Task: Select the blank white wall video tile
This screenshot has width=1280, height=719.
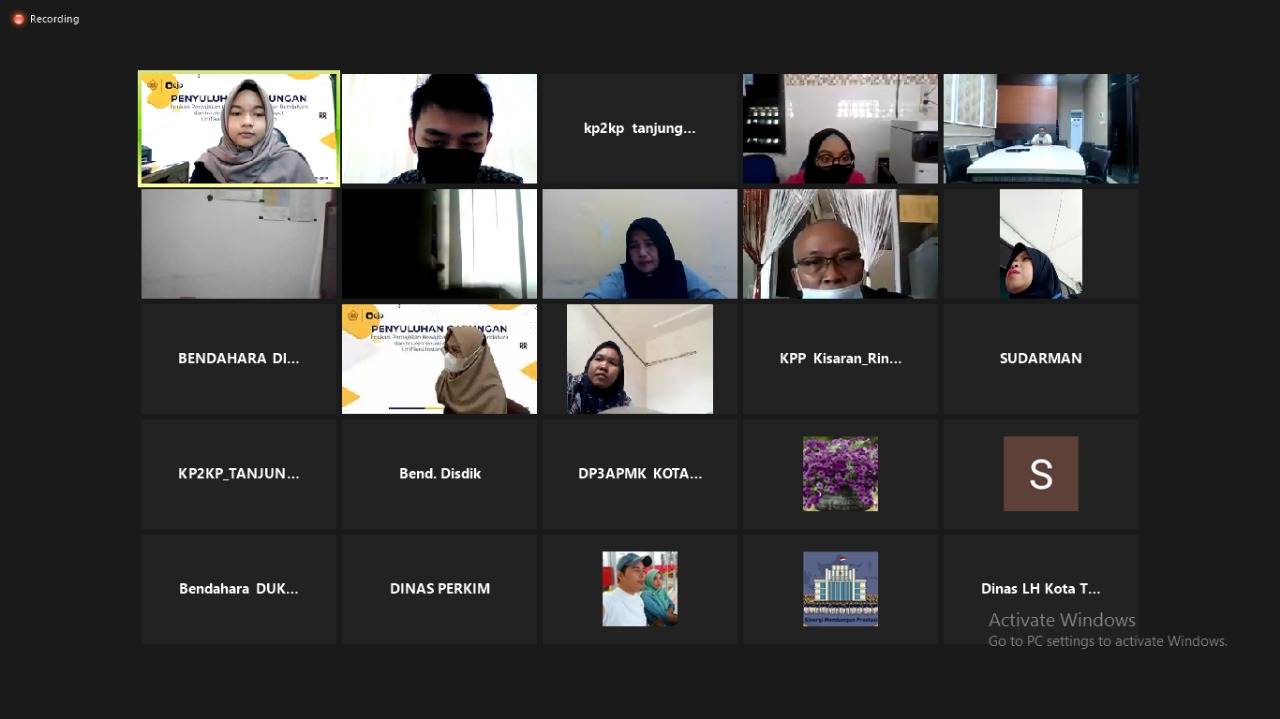Action: (x=239, y=244)
